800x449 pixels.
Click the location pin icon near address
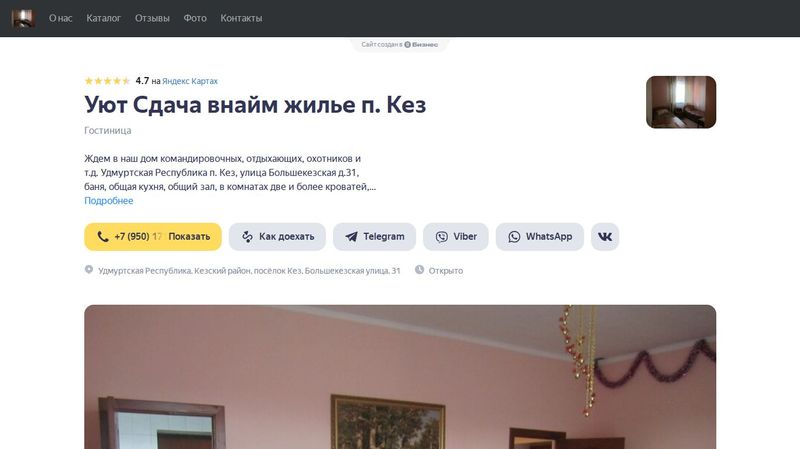pos(89,269)
